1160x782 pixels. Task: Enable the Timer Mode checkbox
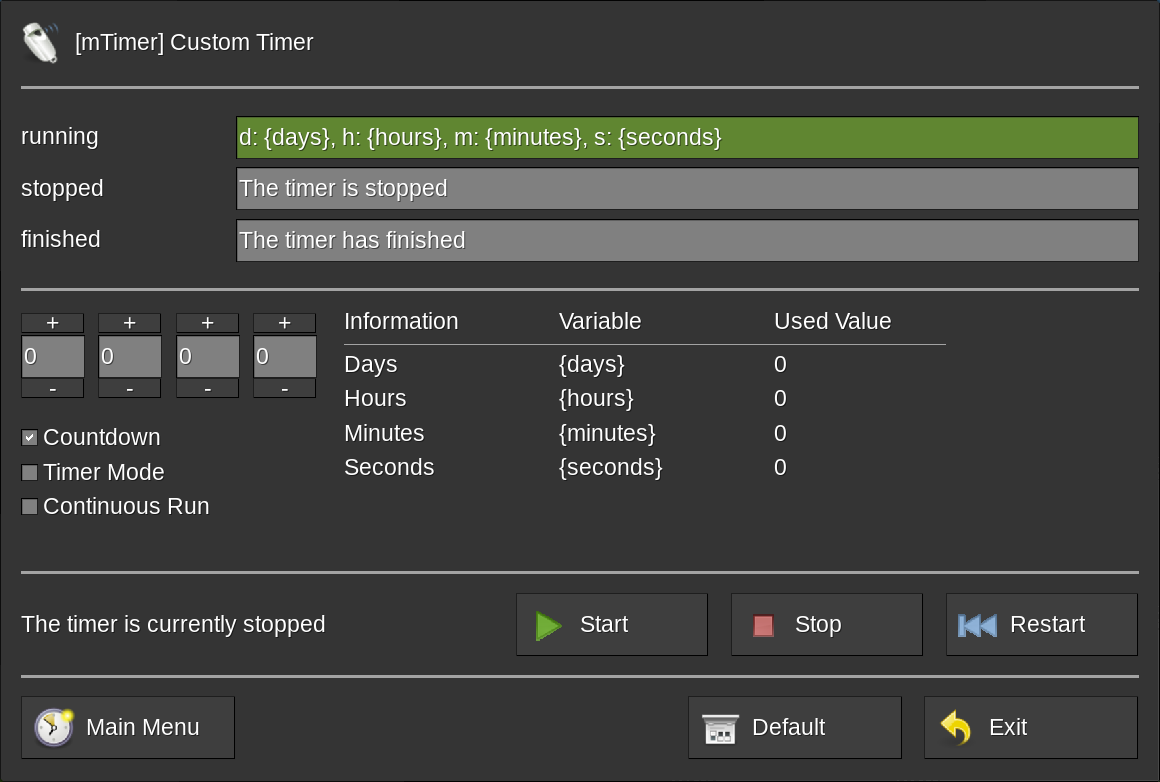point(30,473)
